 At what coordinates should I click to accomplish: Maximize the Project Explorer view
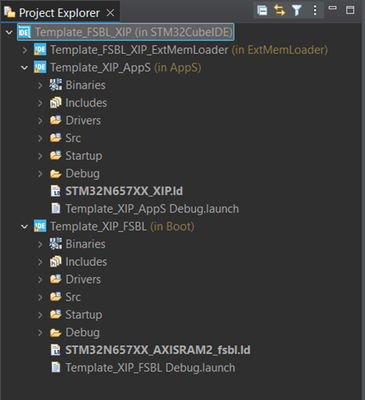pyautogui.click(x=350, y=10)
